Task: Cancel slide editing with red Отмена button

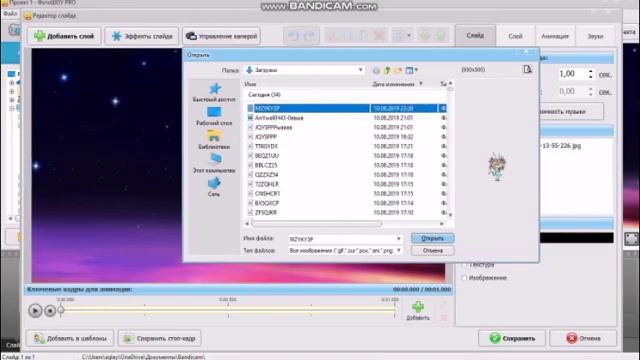Action: [x=583, y=338]
